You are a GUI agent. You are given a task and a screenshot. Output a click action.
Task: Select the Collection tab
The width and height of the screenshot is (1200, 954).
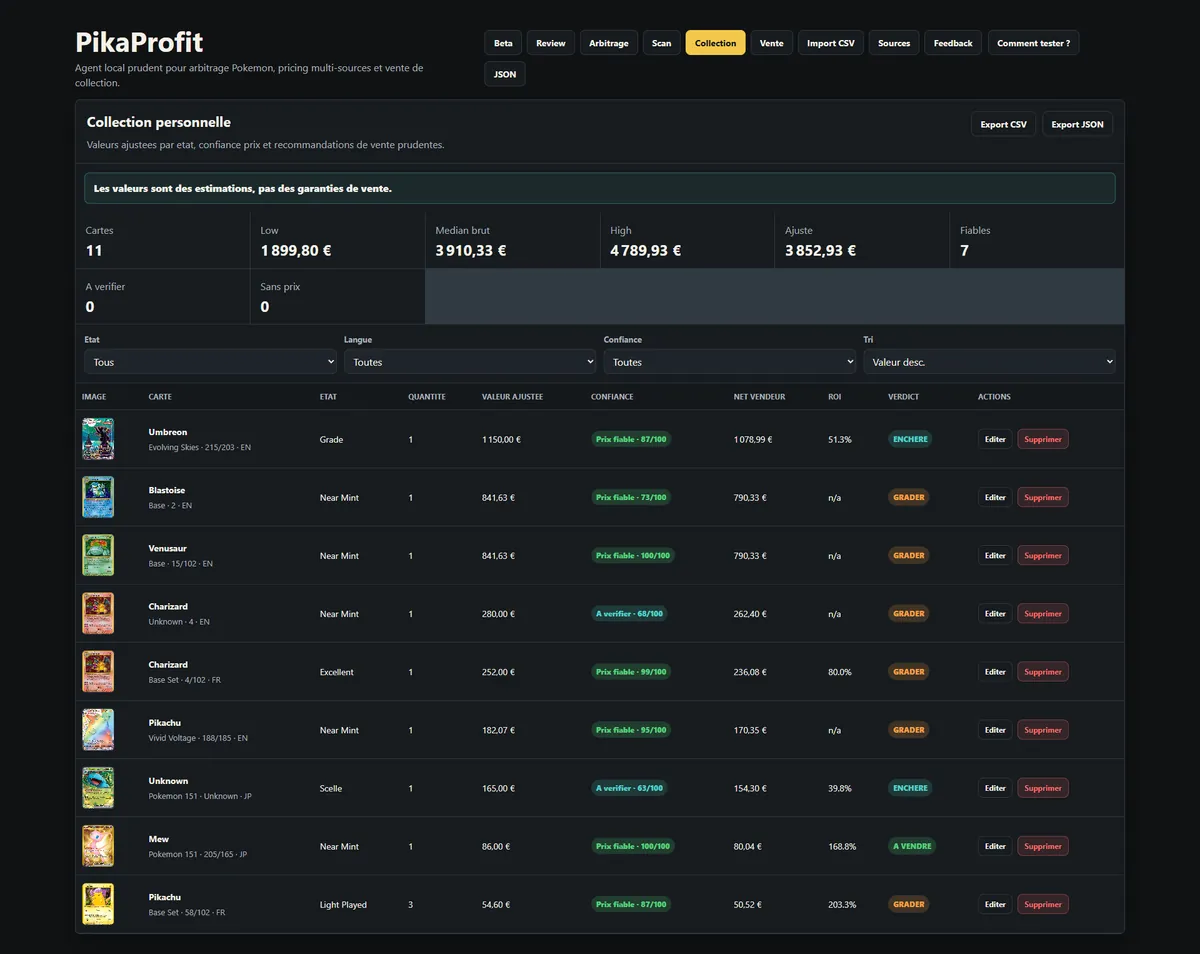click(715, 43)
